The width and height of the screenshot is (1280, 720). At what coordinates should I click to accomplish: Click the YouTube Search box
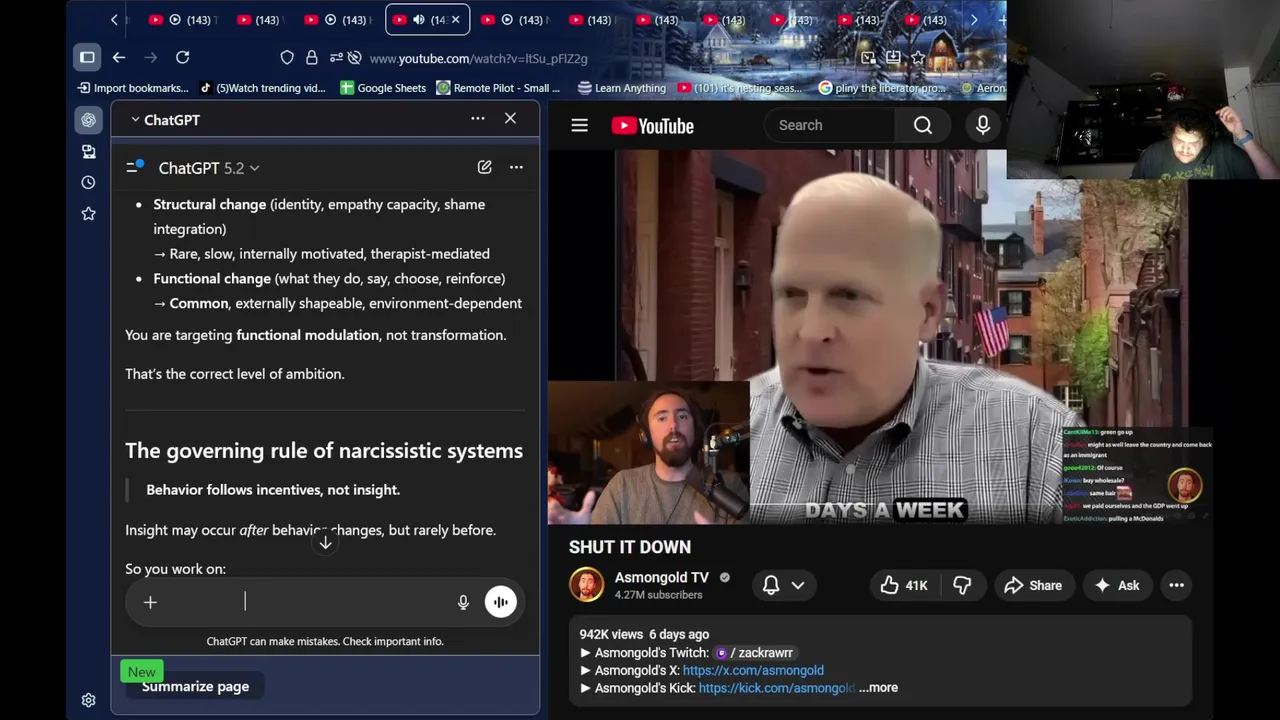tap(830, 125)
